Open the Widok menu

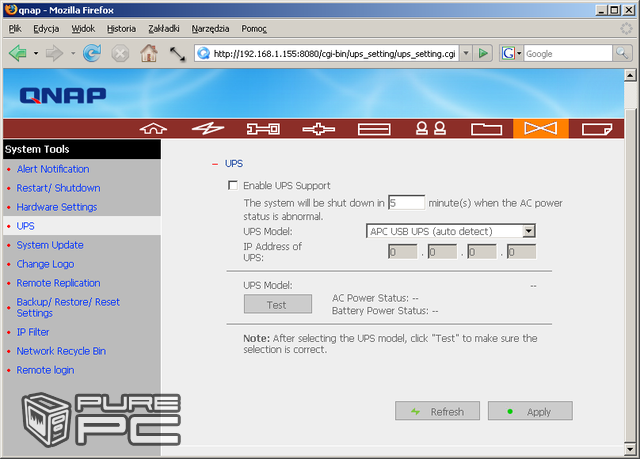click(83, 29)
